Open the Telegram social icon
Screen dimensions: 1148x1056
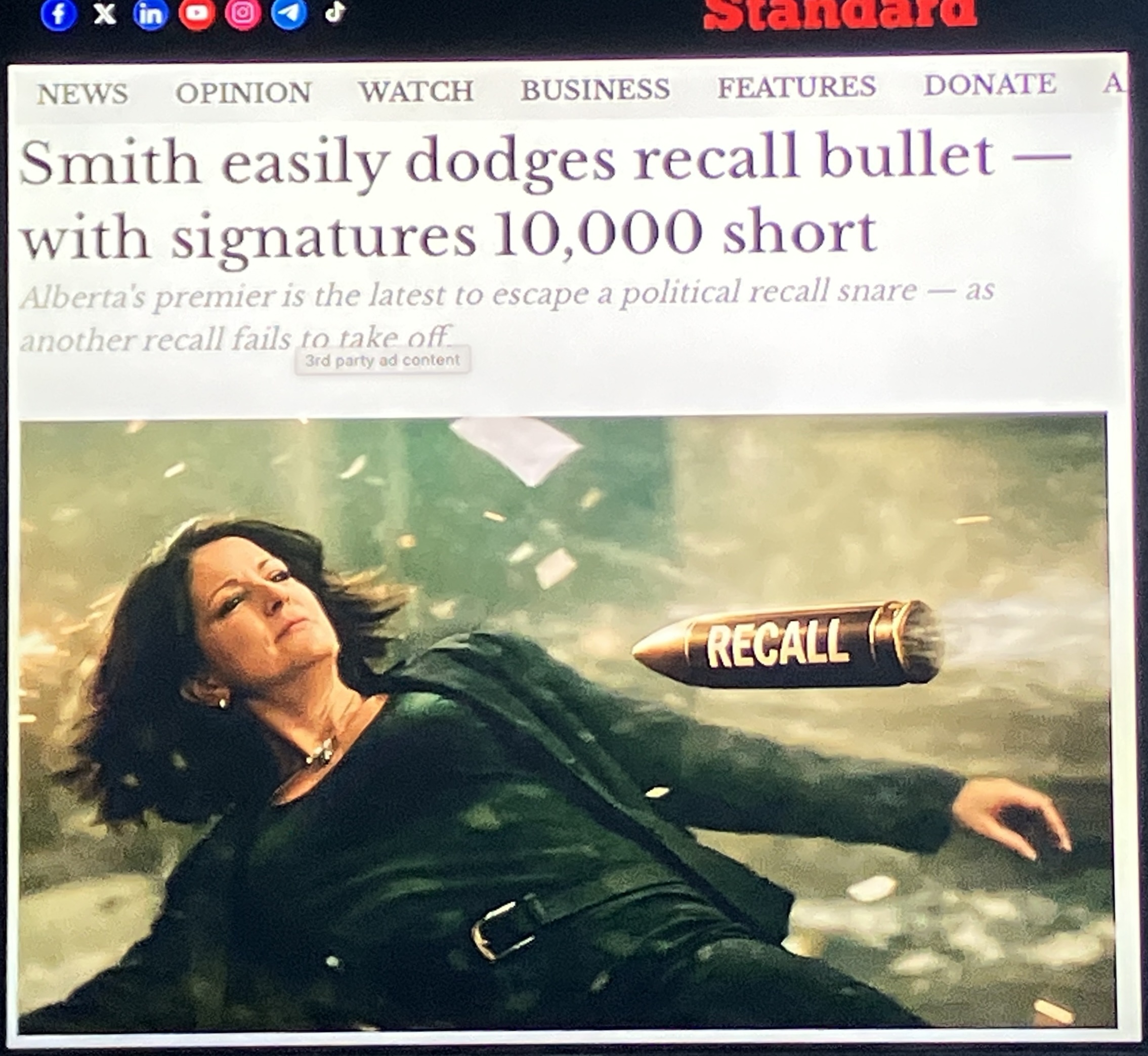click(x=289, y=14)
